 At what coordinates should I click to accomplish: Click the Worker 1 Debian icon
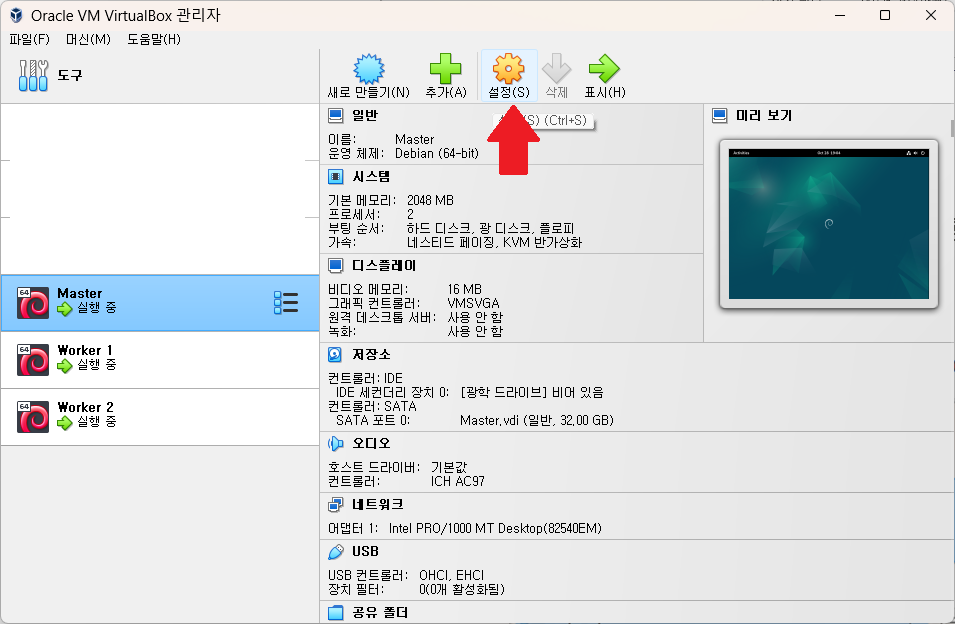pyautogui.click(x=33, y=360)
